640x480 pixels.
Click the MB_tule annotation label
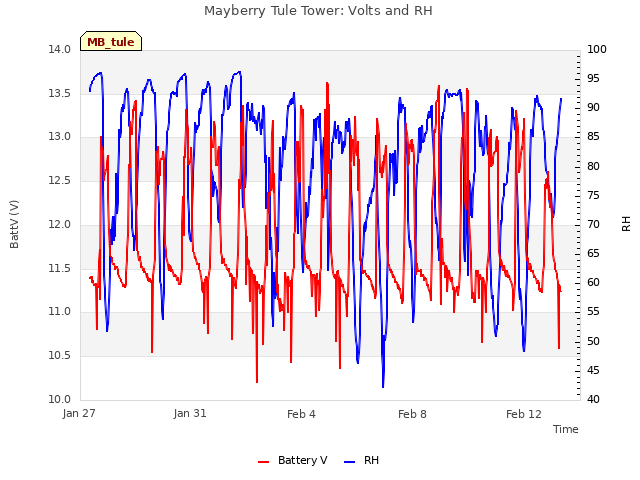111,42
